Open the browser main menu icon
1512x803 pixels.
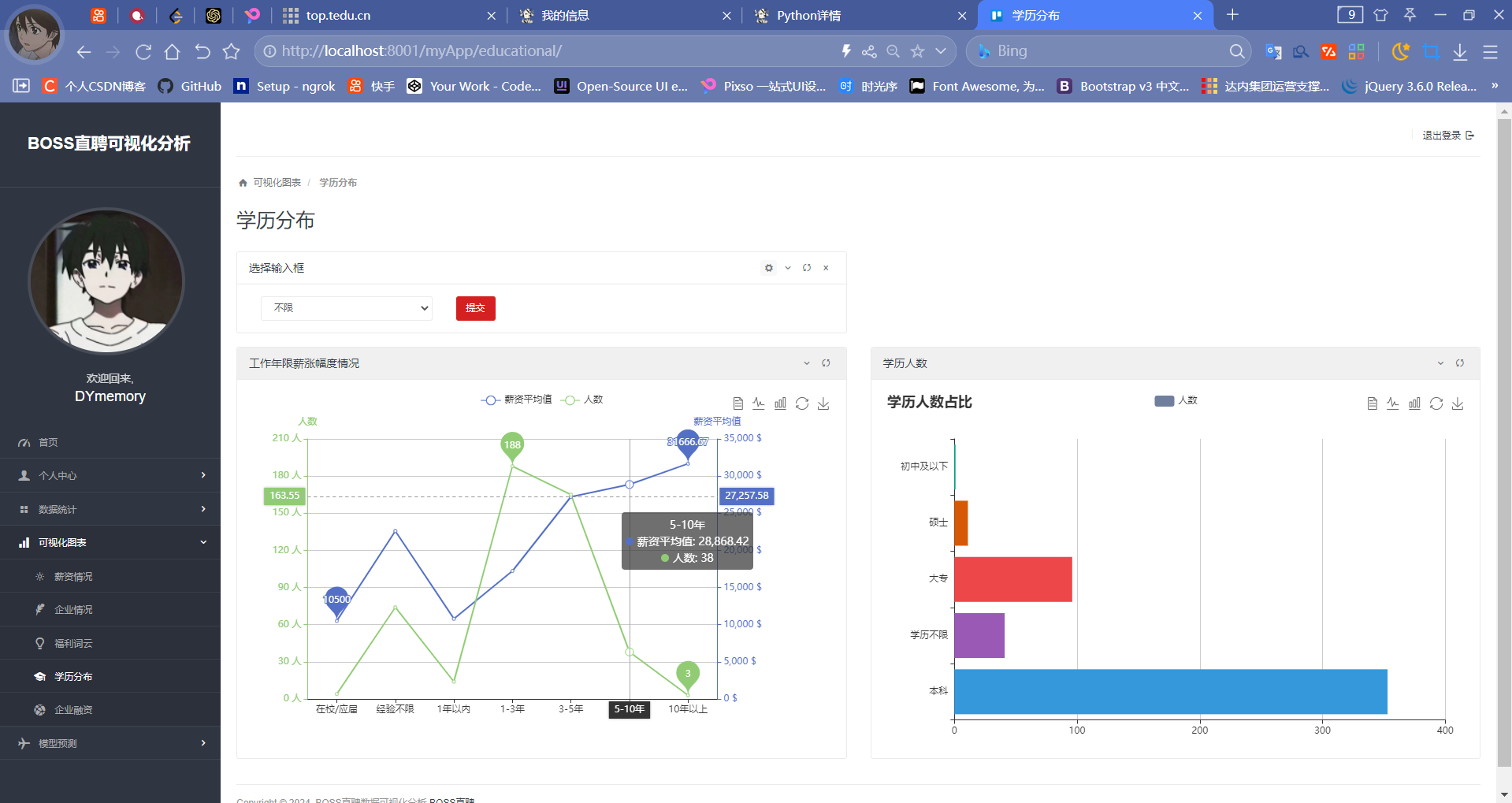(x=1490, y=52)
